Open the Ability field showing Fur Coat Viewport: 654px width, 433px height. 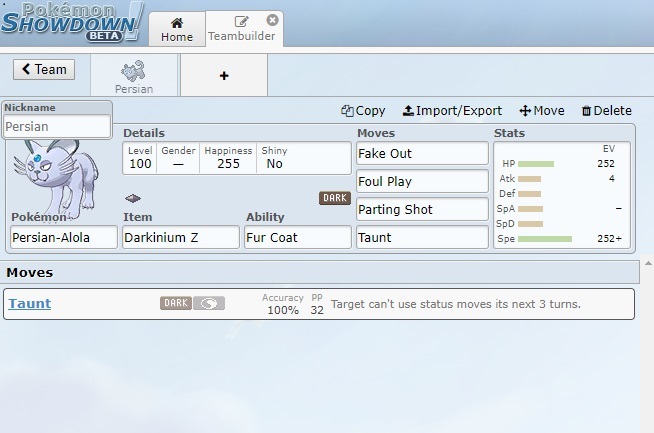pyautogui.click(x=297, y=237)
